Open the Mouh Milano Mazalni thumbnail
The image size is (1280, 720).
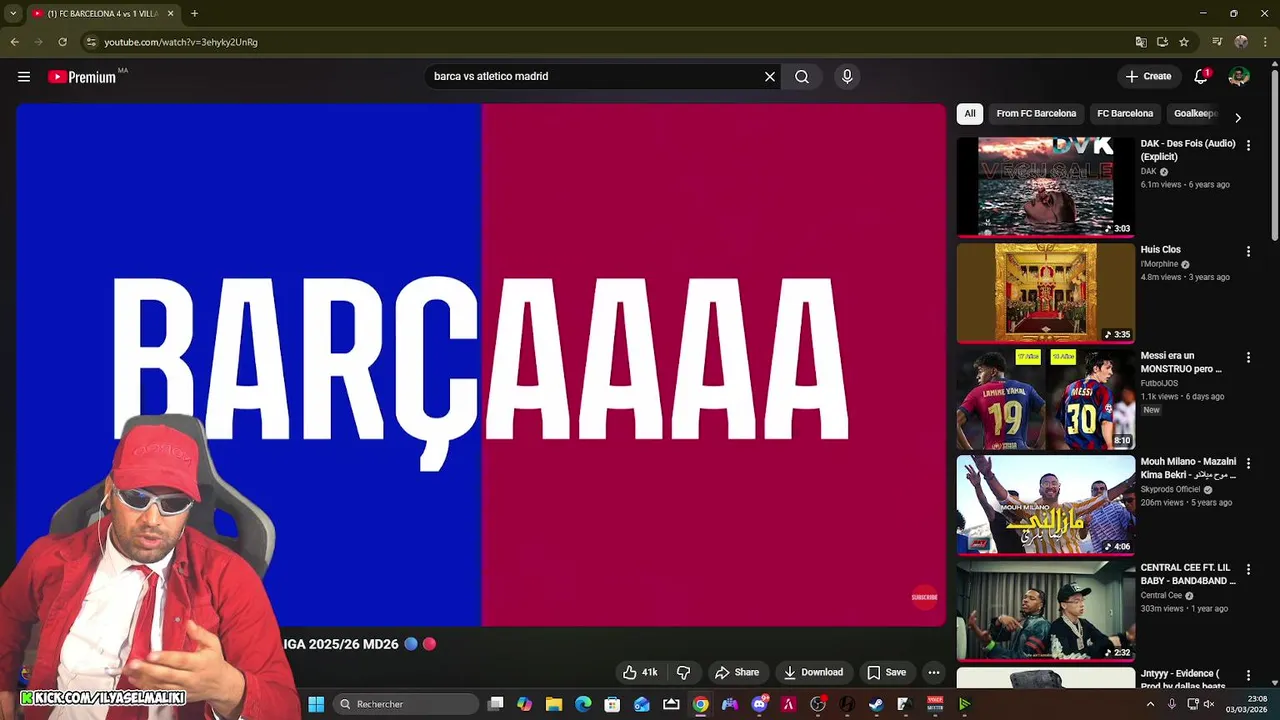pyautogui.click(x=1045, y=505)
